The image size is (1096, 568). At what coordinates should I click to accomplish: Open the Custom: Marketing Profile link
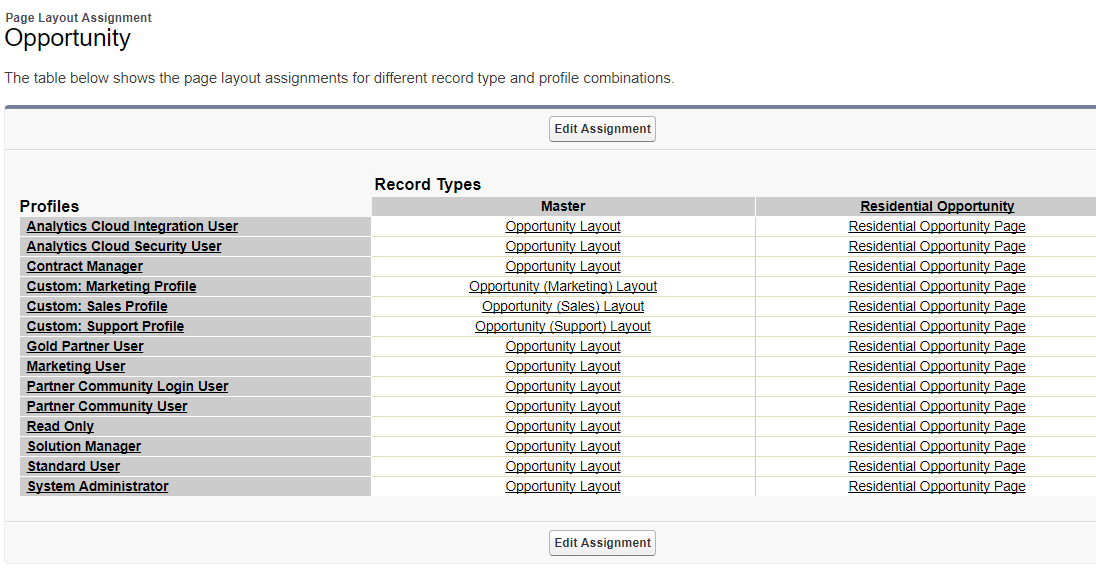111,287
